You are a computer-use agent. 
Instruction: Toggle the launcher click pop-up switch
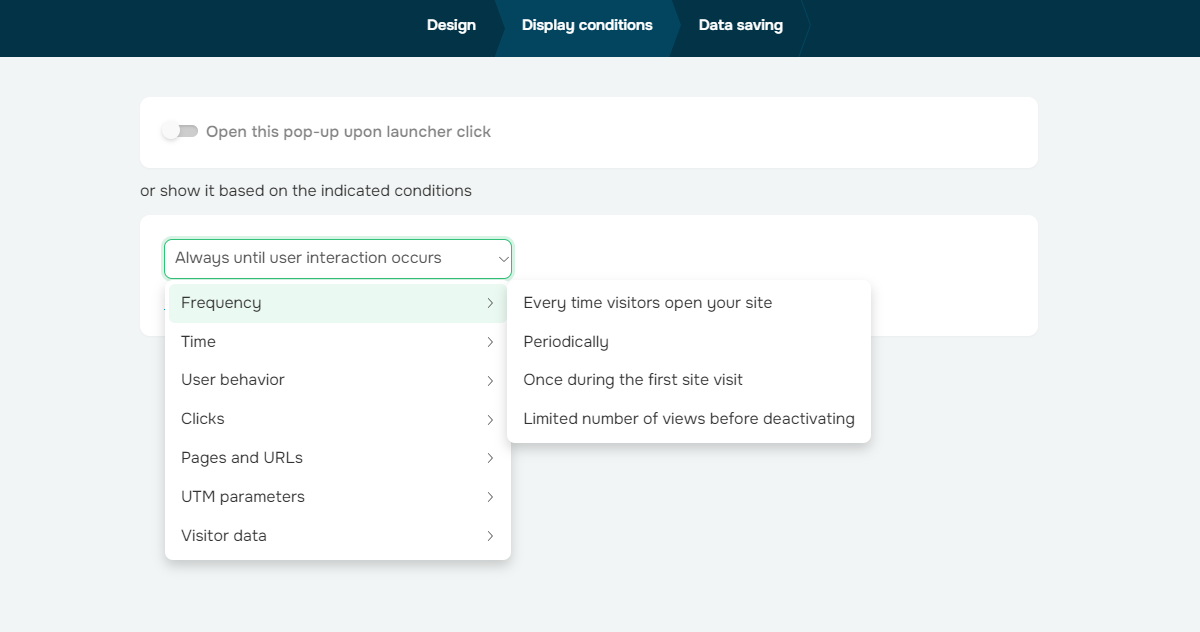180,132
